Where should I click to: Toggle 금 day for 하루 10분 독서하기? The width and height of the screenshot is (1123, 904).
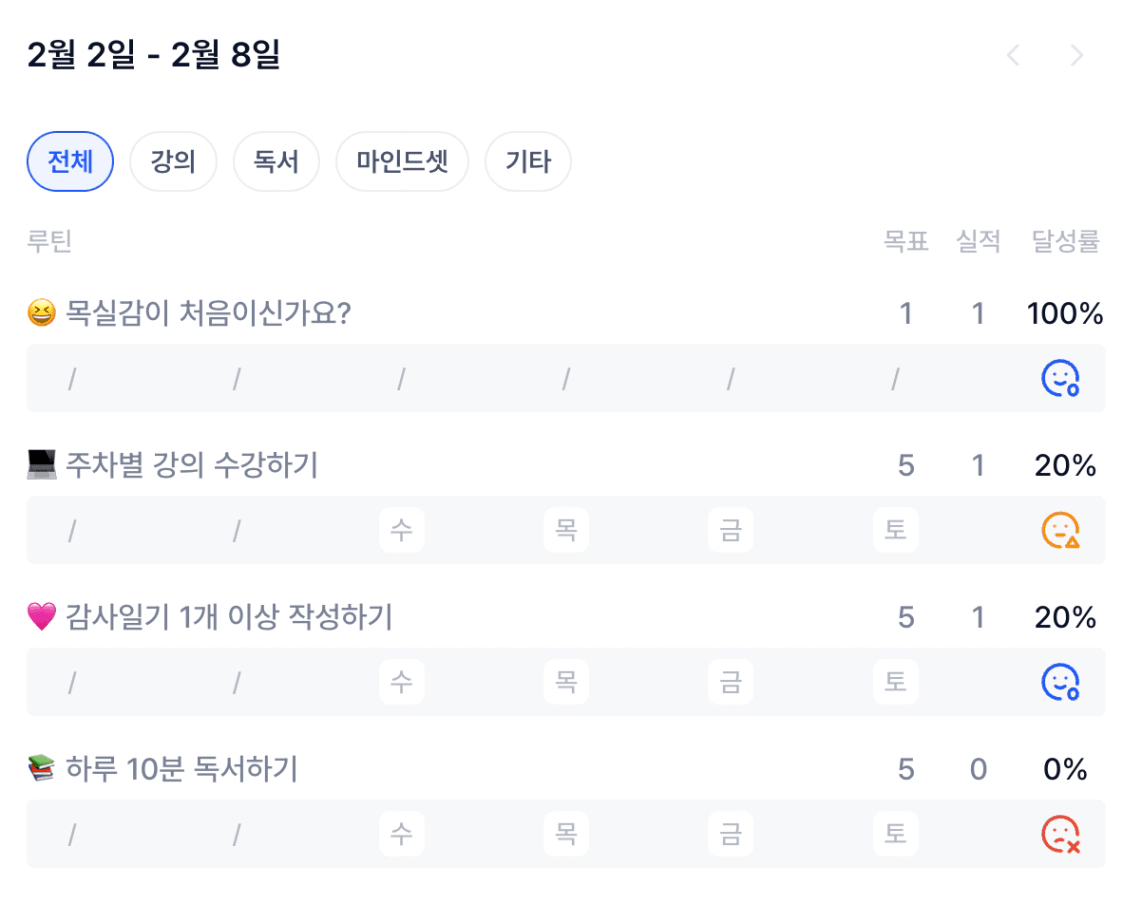(x=731, y=834)
